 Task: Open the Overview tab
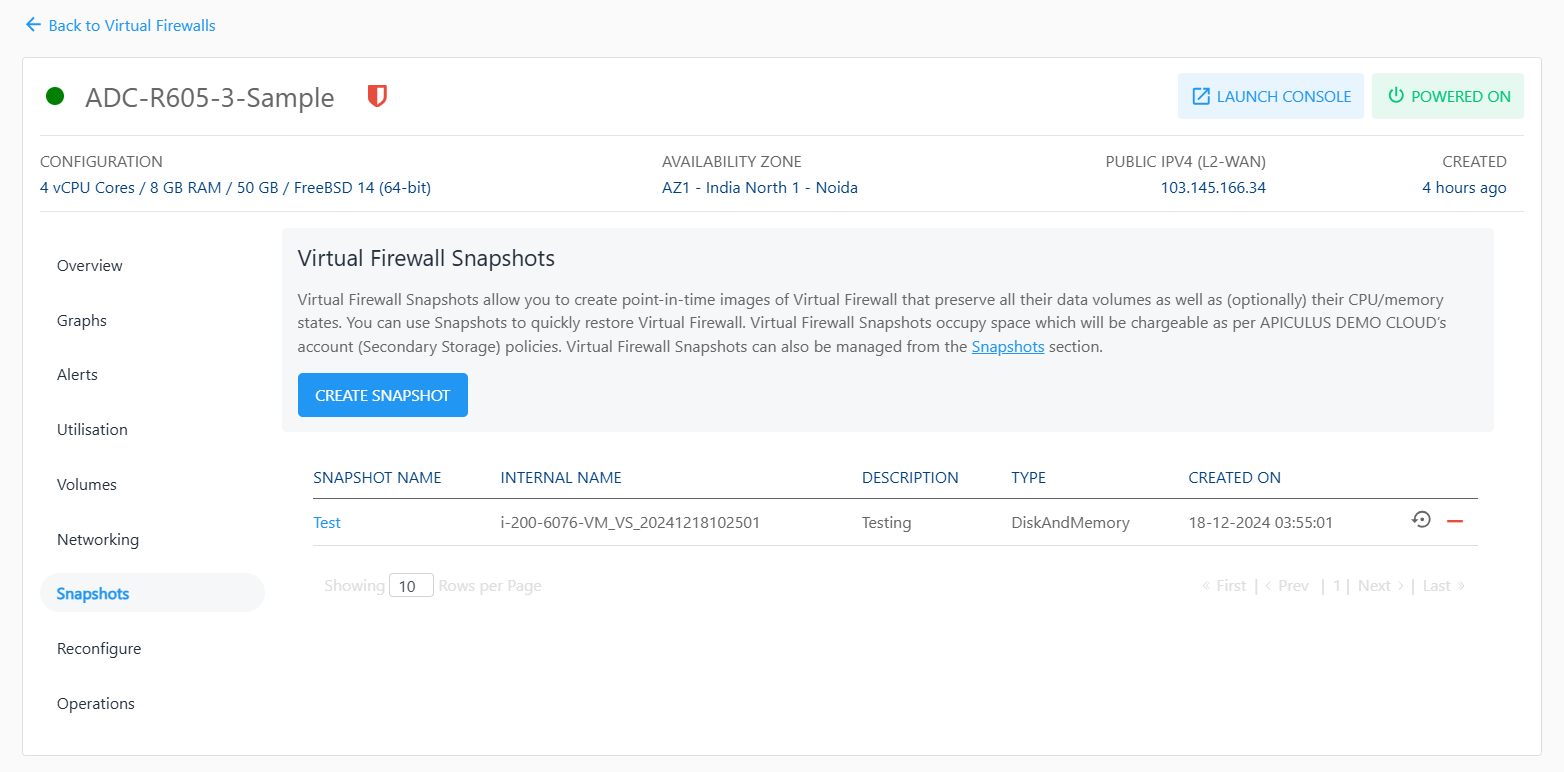pyautogui.click(x=90, y=266)
